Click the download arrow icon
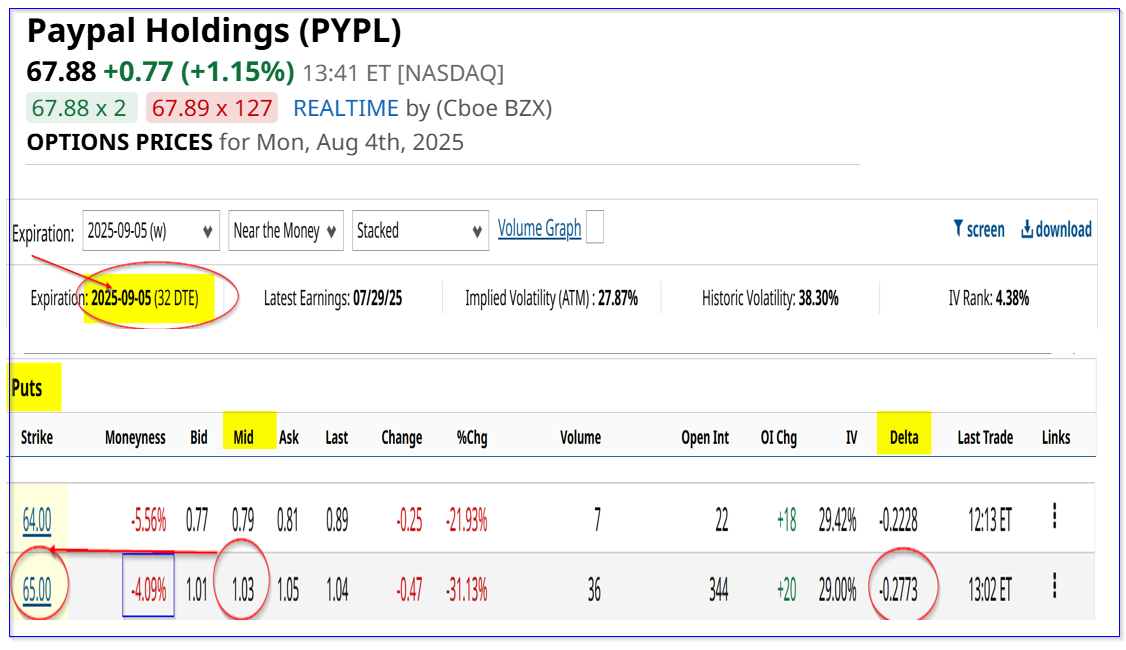The height and width of the screenshot is (650, 1126). tap(1027, 229)
